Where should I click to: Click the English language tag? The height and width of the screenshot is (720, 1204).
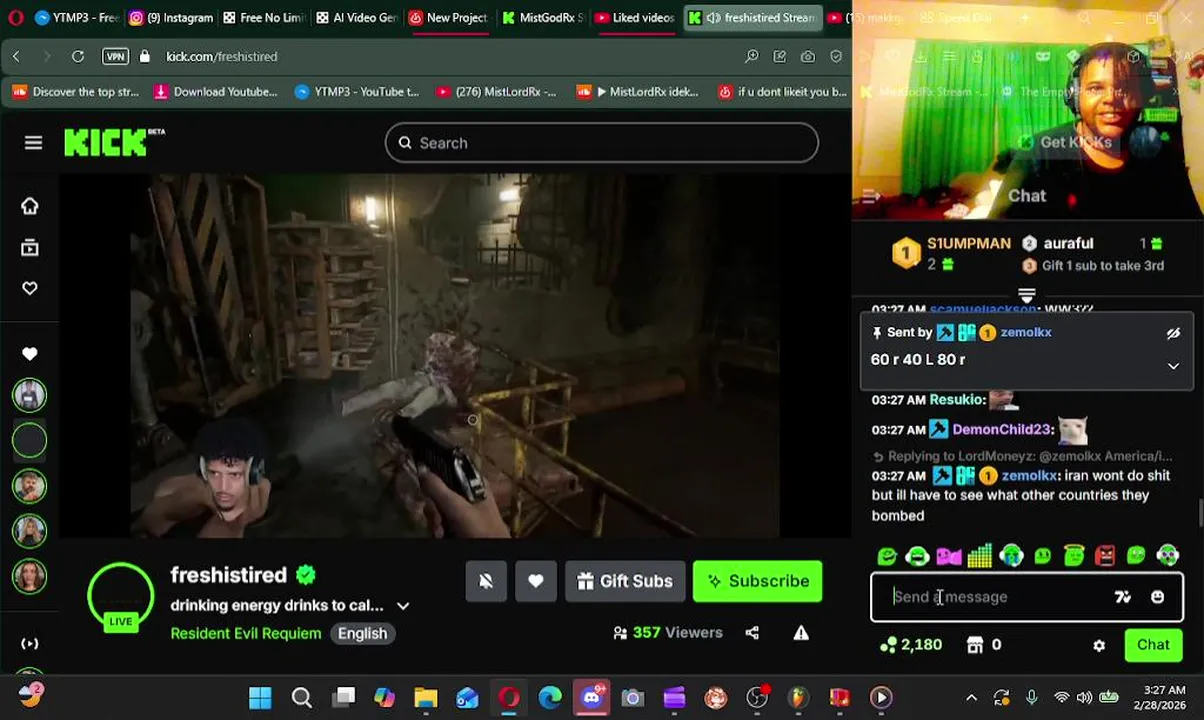[x=362, y=633]
